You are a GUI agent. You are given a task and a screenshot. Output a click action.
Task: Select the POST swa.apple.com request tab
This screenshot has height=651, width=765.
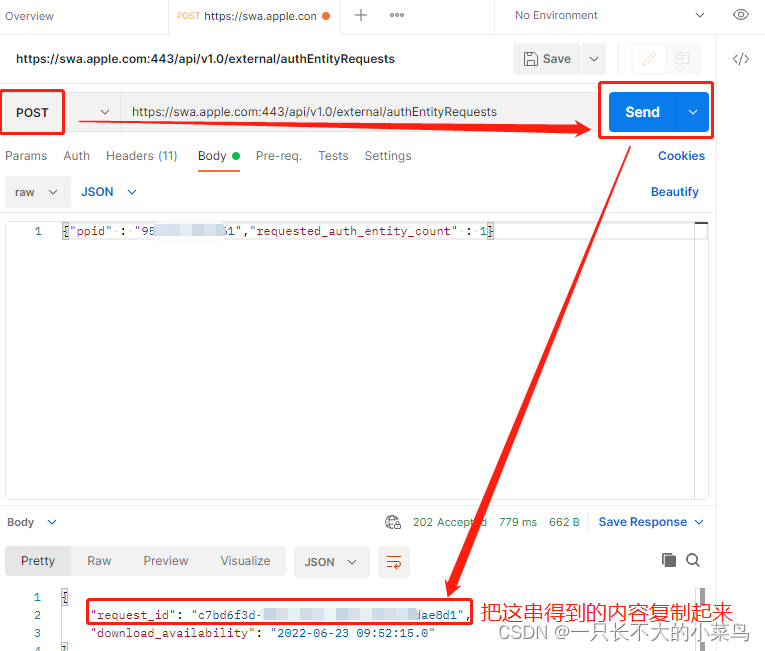click(254, 16)
